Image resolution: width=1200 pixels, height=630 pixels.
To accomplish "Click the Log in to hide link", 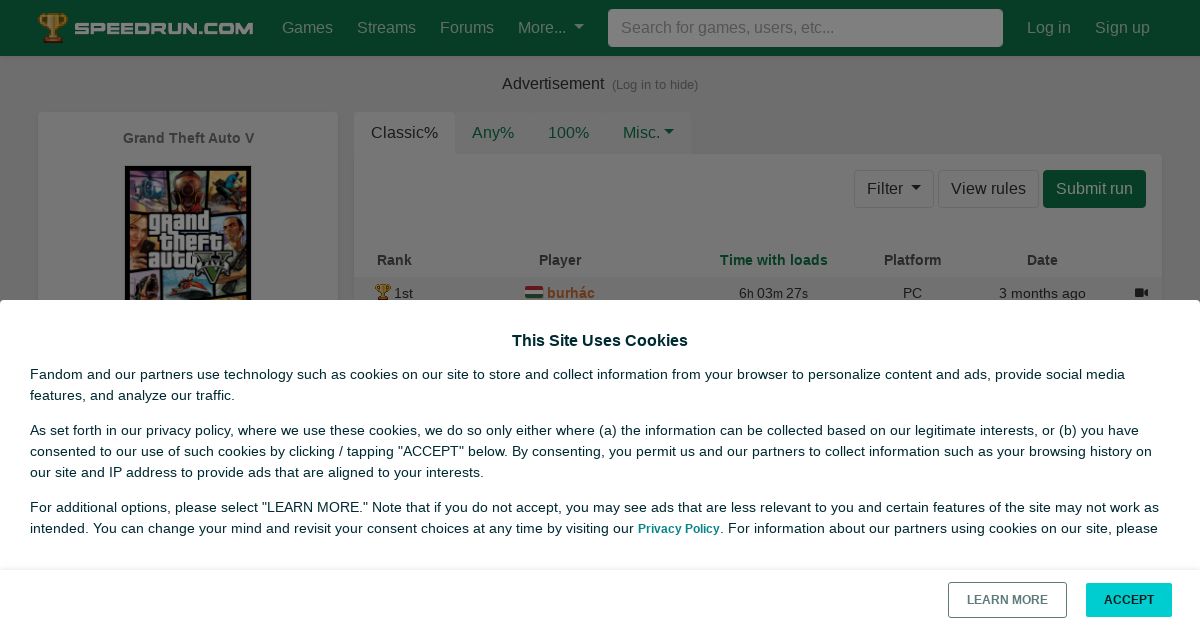I will pyautogui.click(x=655, y=85).
